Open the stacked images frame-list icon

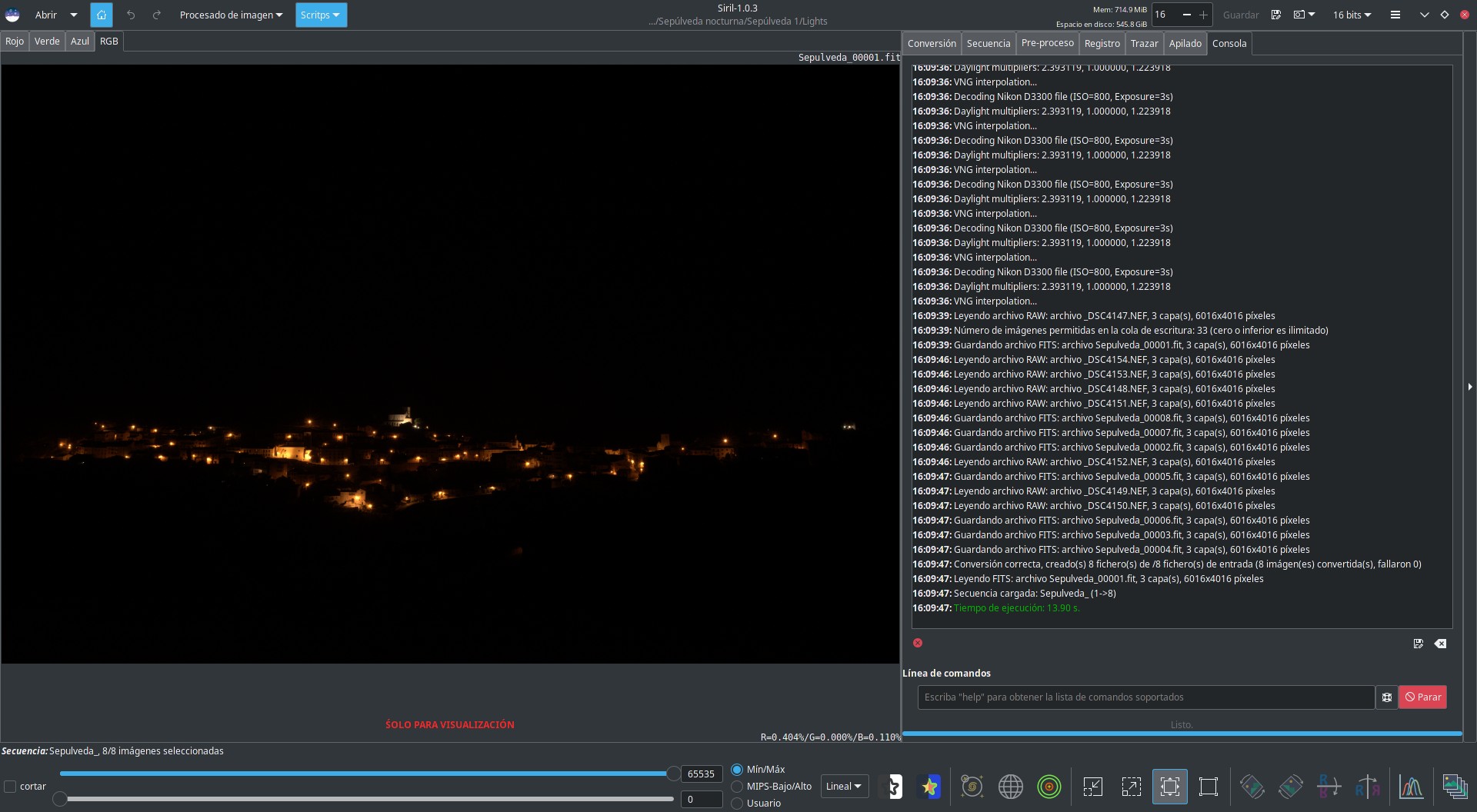point(1454,787)
